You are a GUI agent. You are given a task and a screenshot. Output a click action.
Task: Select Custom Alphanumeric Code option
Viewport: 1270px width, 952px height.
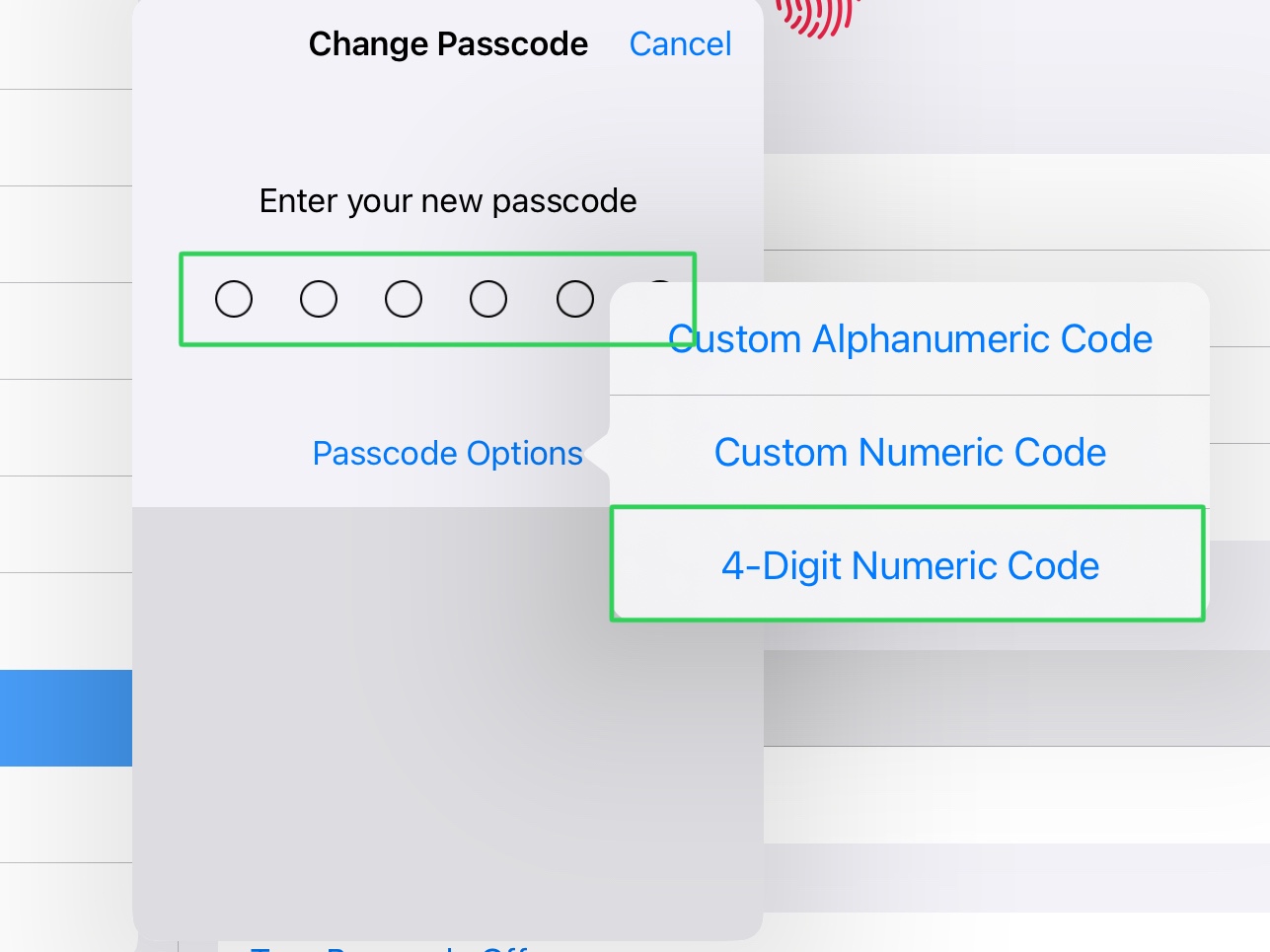(x=909, y=338)
